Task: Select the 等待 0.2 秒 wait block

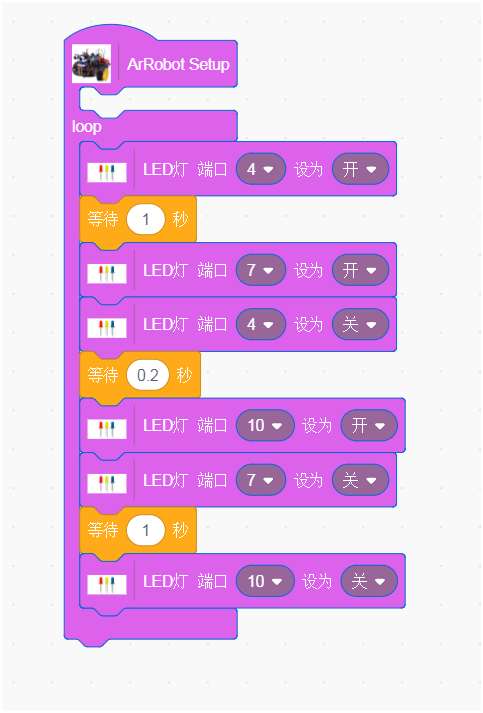Action: click(x=140, y=375)
